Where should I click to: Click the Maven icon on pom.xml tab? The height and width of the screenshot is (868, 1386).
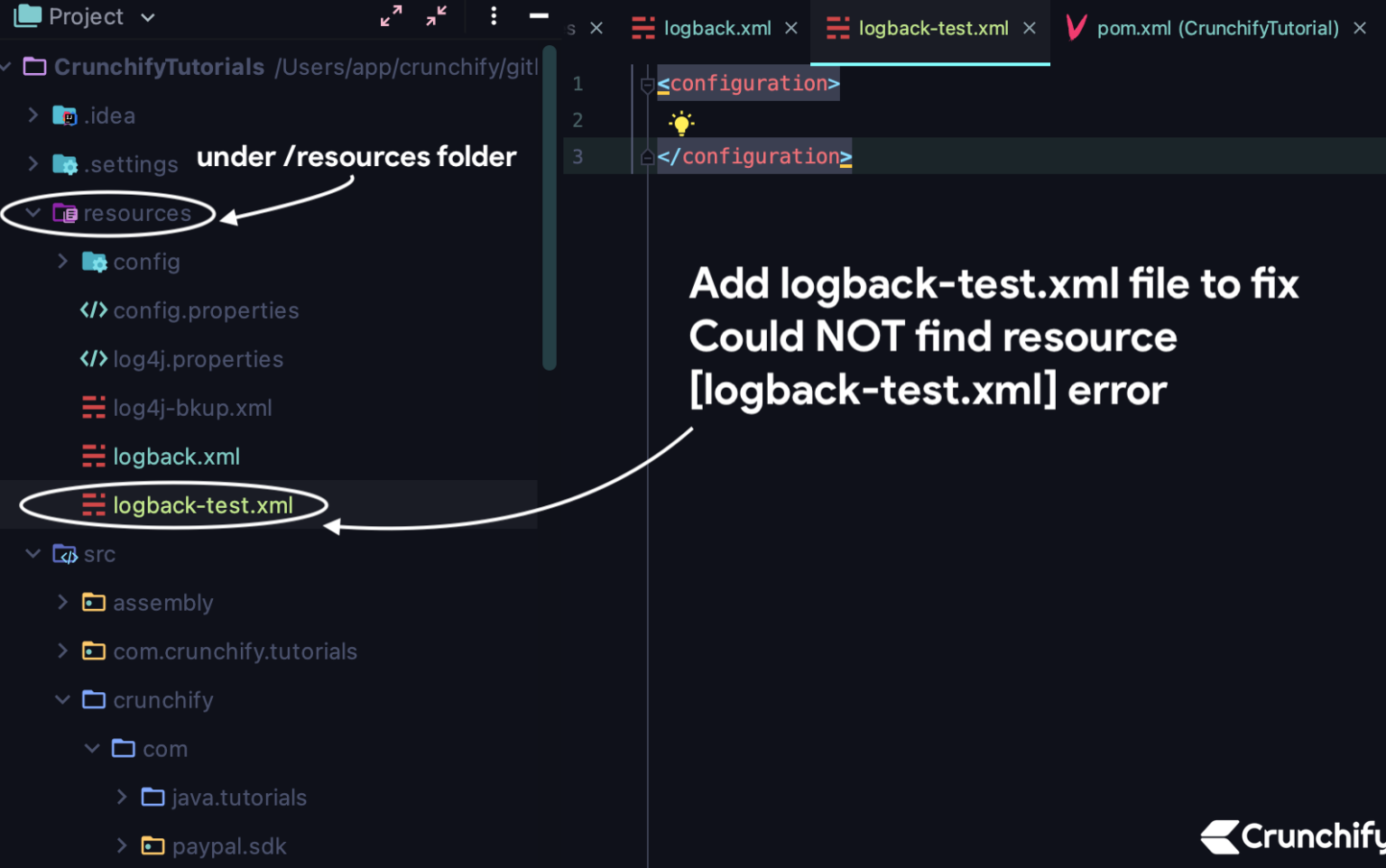click(x=1074, y=28)
